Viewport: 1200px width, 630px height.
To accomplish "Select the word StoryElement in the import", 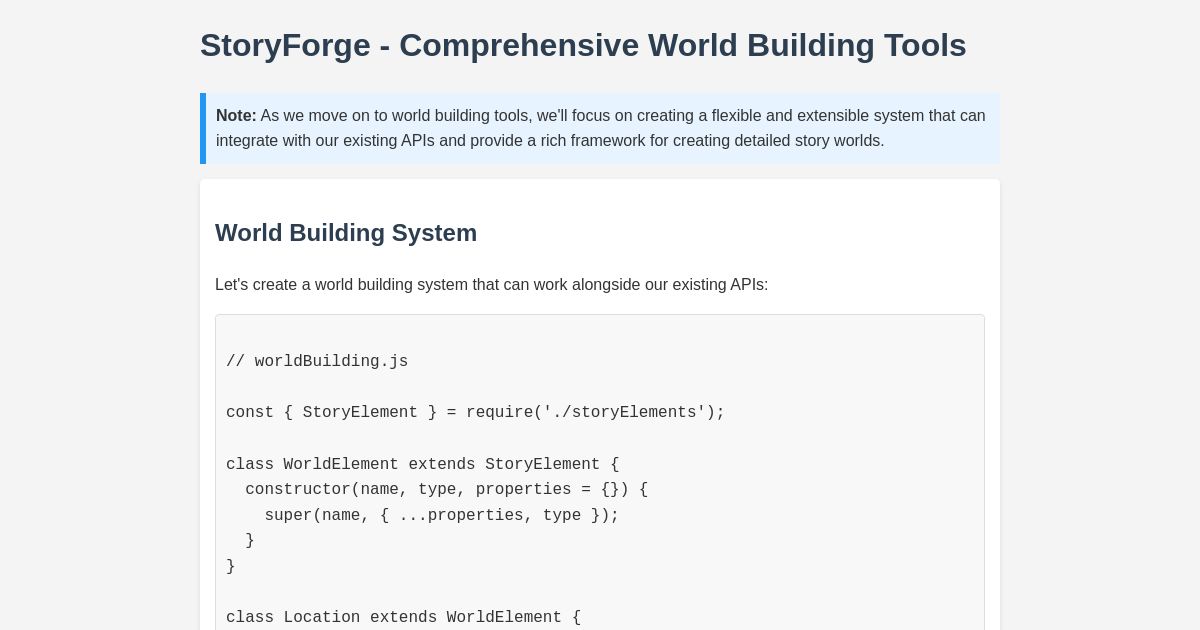I will (360, 413).
